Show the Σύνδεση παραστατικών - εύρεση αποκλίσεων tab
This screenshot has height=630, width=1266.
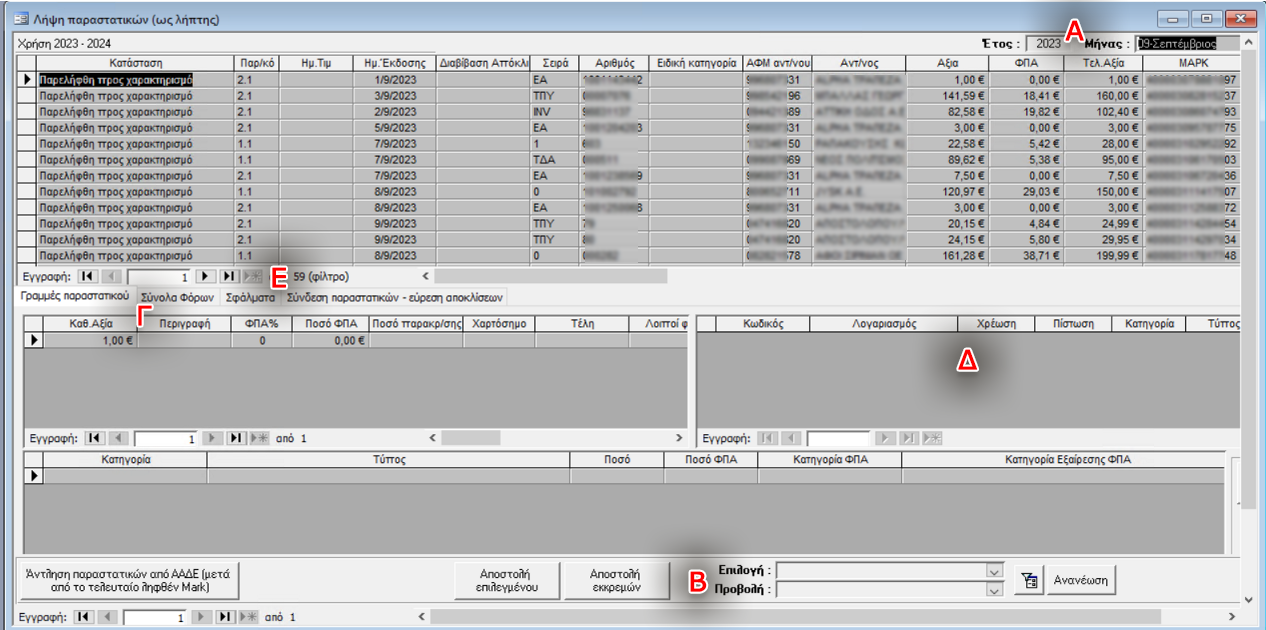[x=396, y=297]
